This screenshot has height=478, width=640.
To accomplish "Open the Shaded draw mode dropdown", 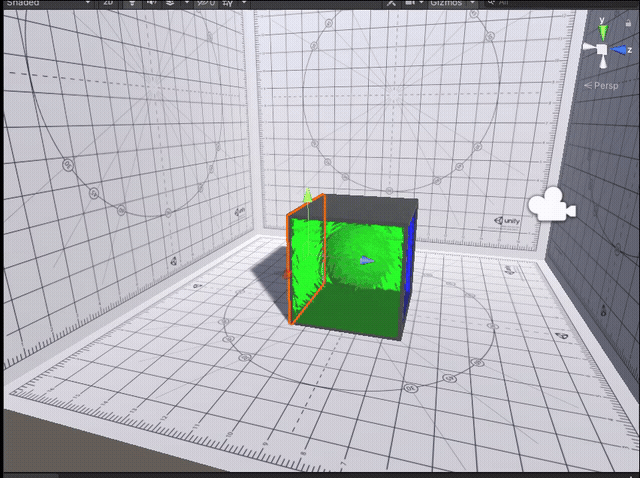I will 48,3.
